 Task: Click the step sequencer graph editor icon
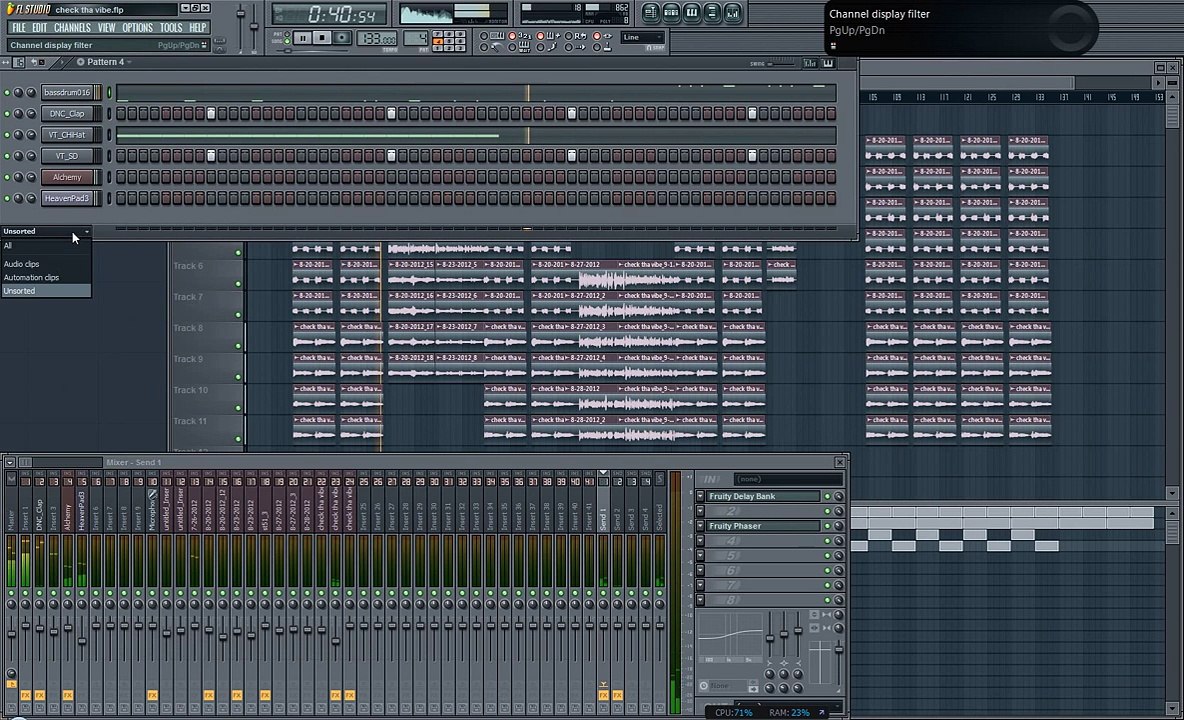(809, 63)
